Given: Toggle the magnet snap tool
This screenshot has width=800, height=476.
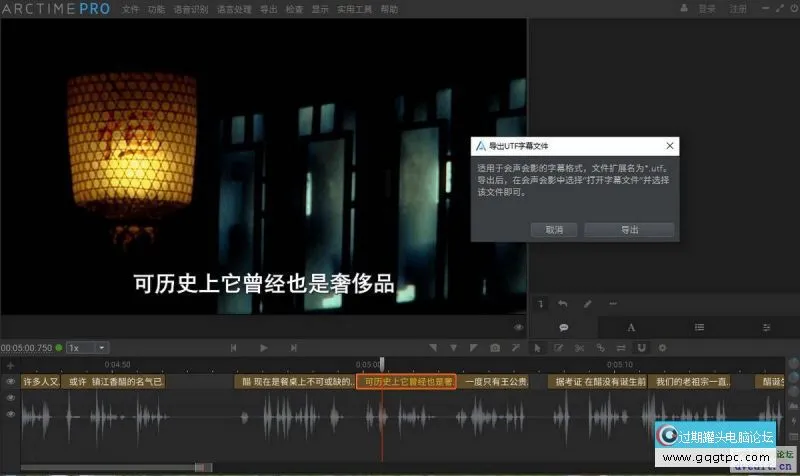Looking at the screenshot, I should point(641,347).
